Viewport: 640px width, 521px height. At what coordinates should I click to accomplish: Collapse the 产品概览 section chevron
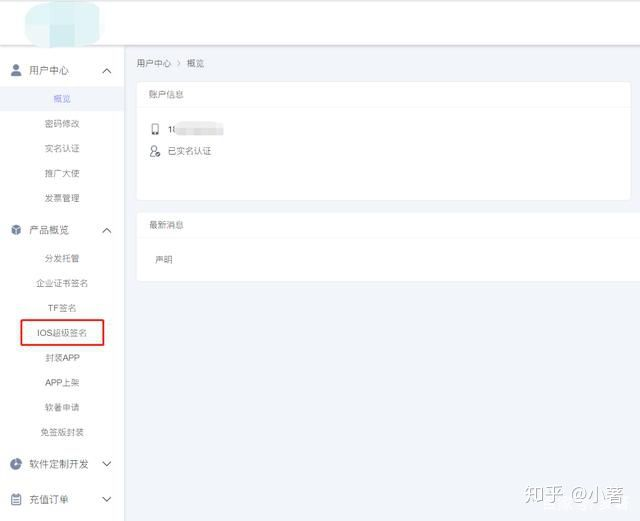click(107, 230)
